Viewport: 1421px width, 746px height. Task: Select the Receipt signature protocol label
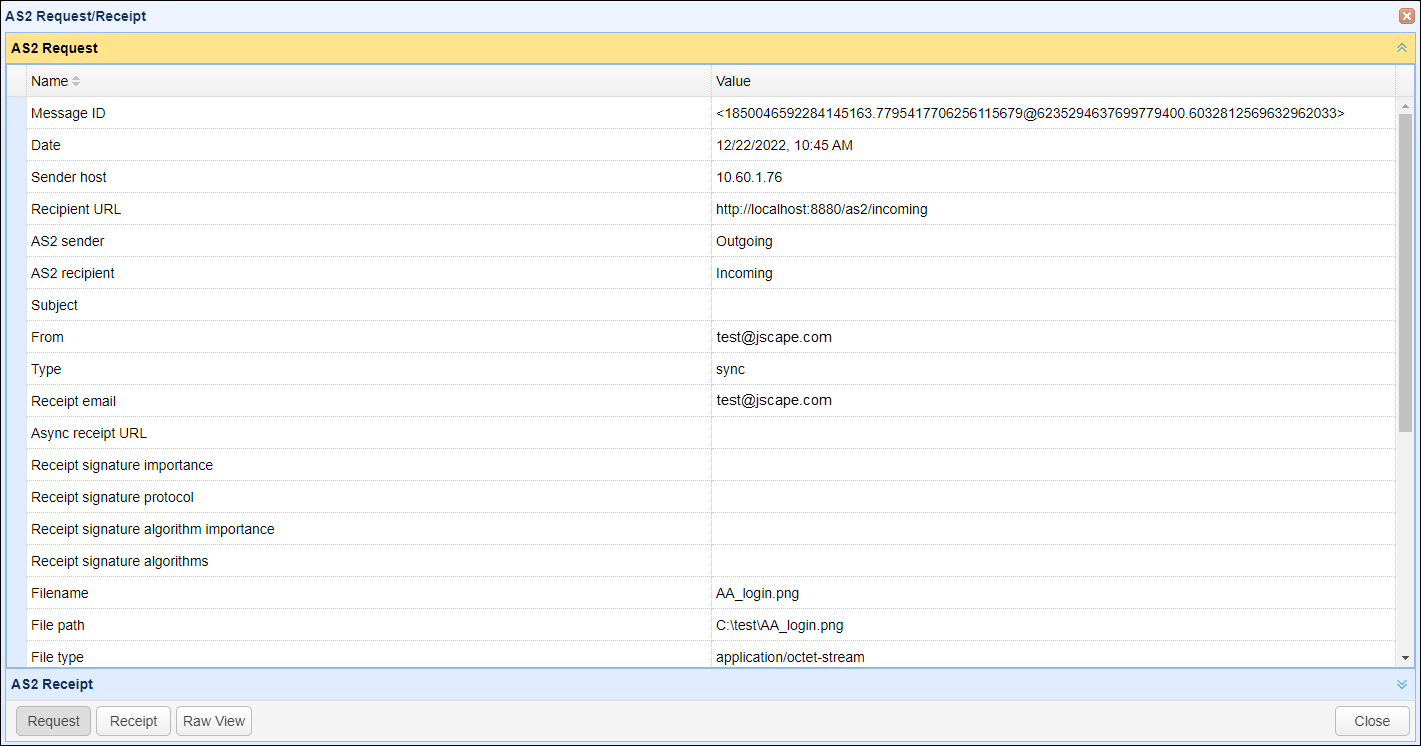[x=113, y=497]
